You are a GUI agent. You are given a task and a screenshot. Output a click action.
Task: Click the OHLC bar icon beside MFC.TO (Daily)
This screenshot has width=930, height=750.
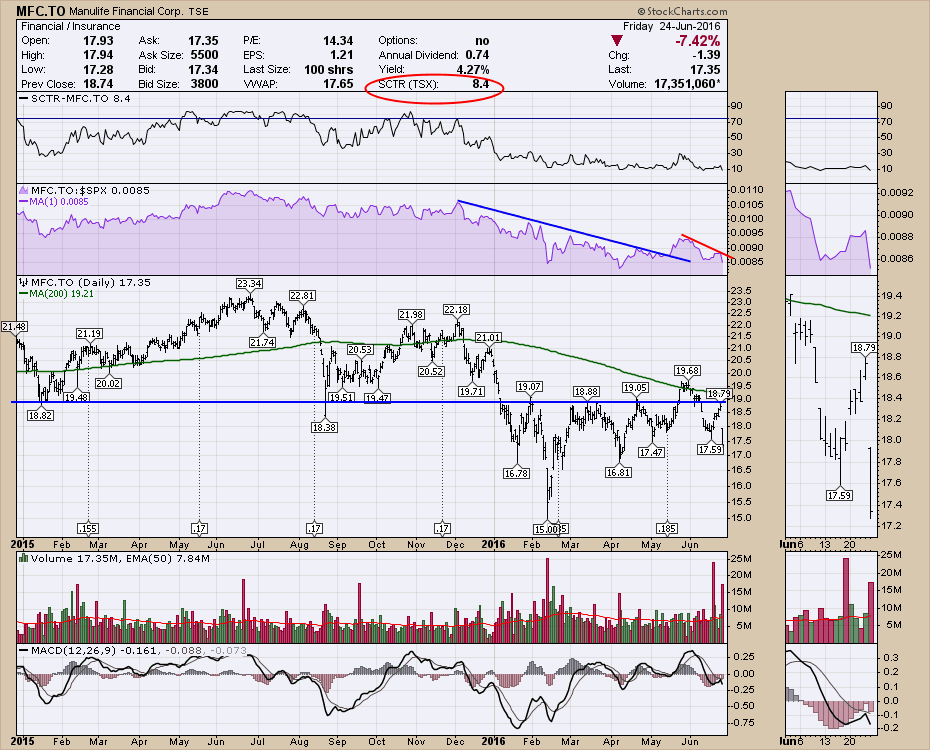(24, 282)
